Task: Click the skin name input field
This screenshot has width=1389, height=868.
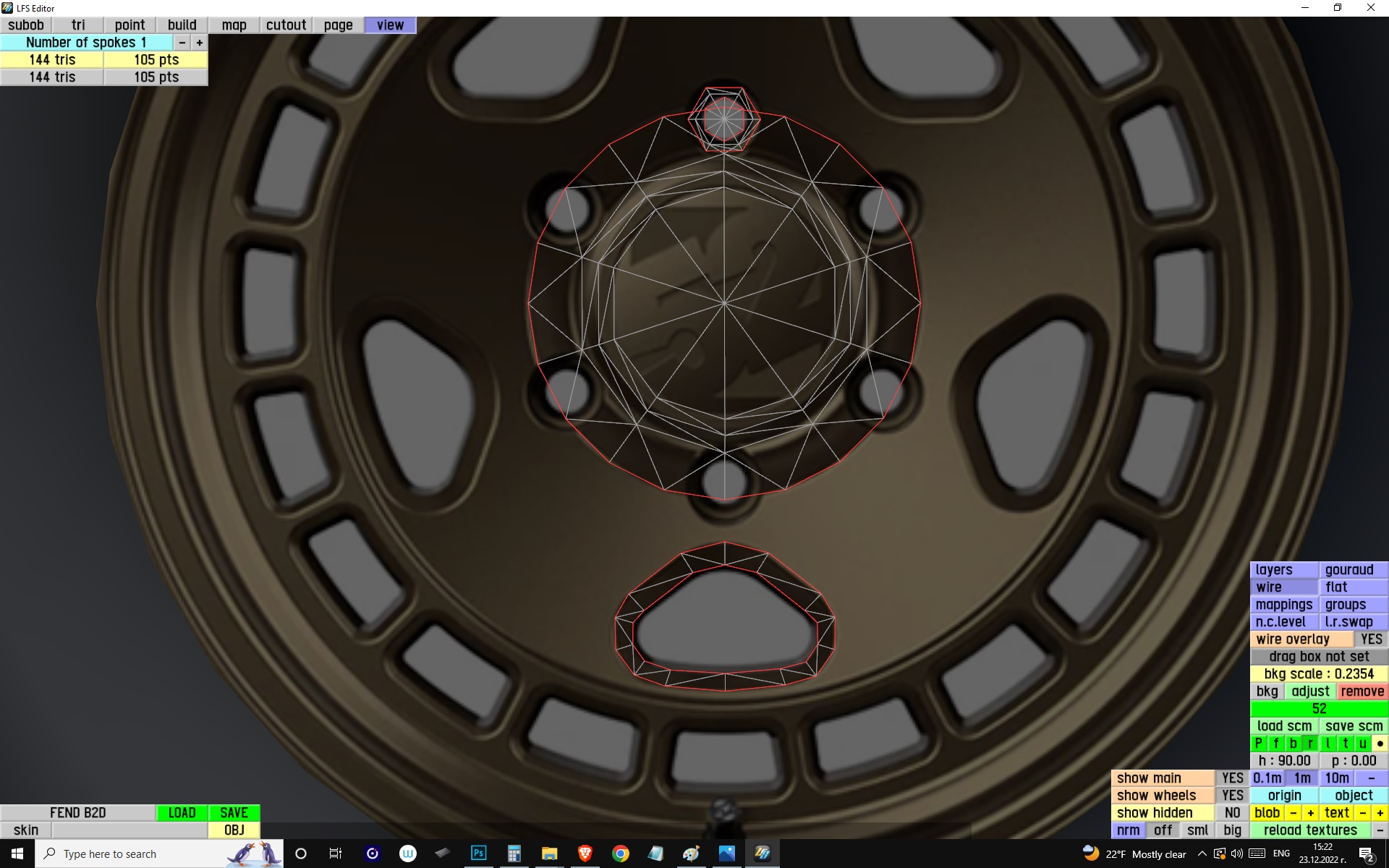Action: (129, 830)
